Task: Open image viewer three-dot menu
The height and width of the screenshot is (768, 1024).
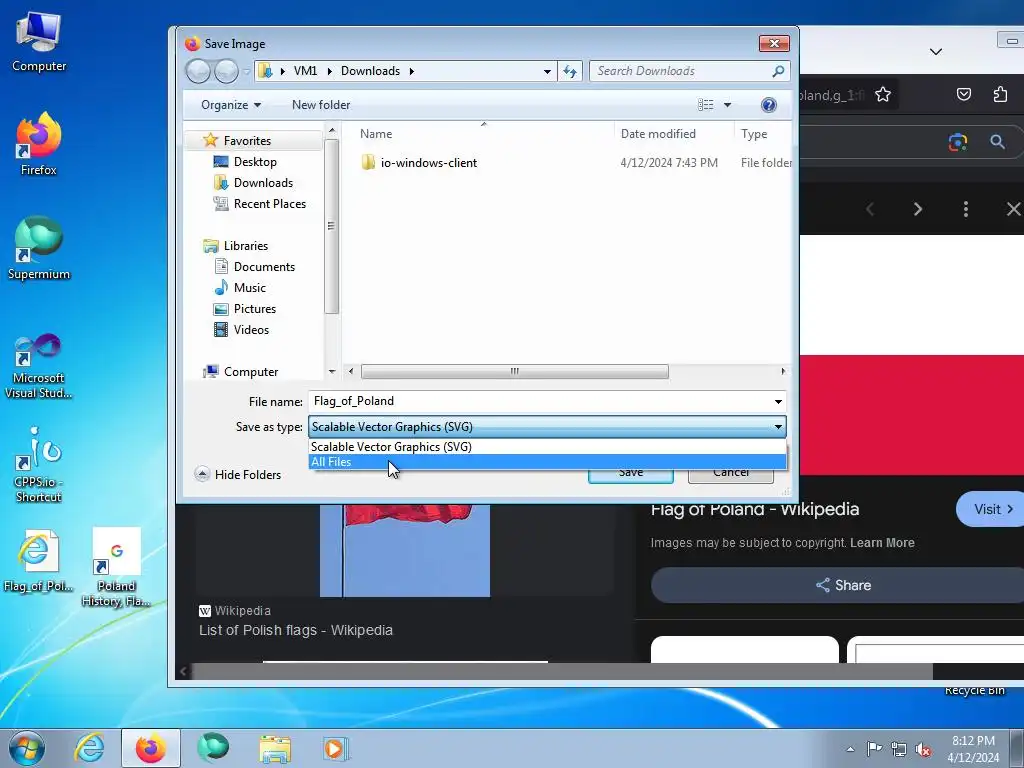Action: [965, 209]
